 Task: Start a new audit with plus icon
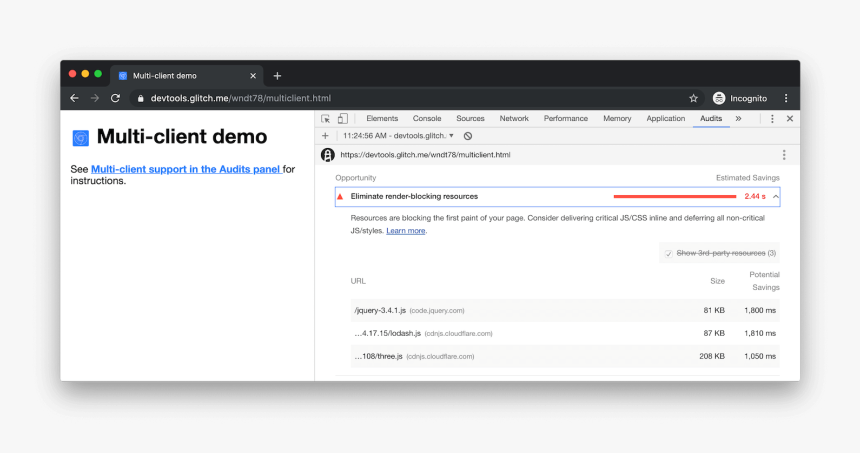325,135
